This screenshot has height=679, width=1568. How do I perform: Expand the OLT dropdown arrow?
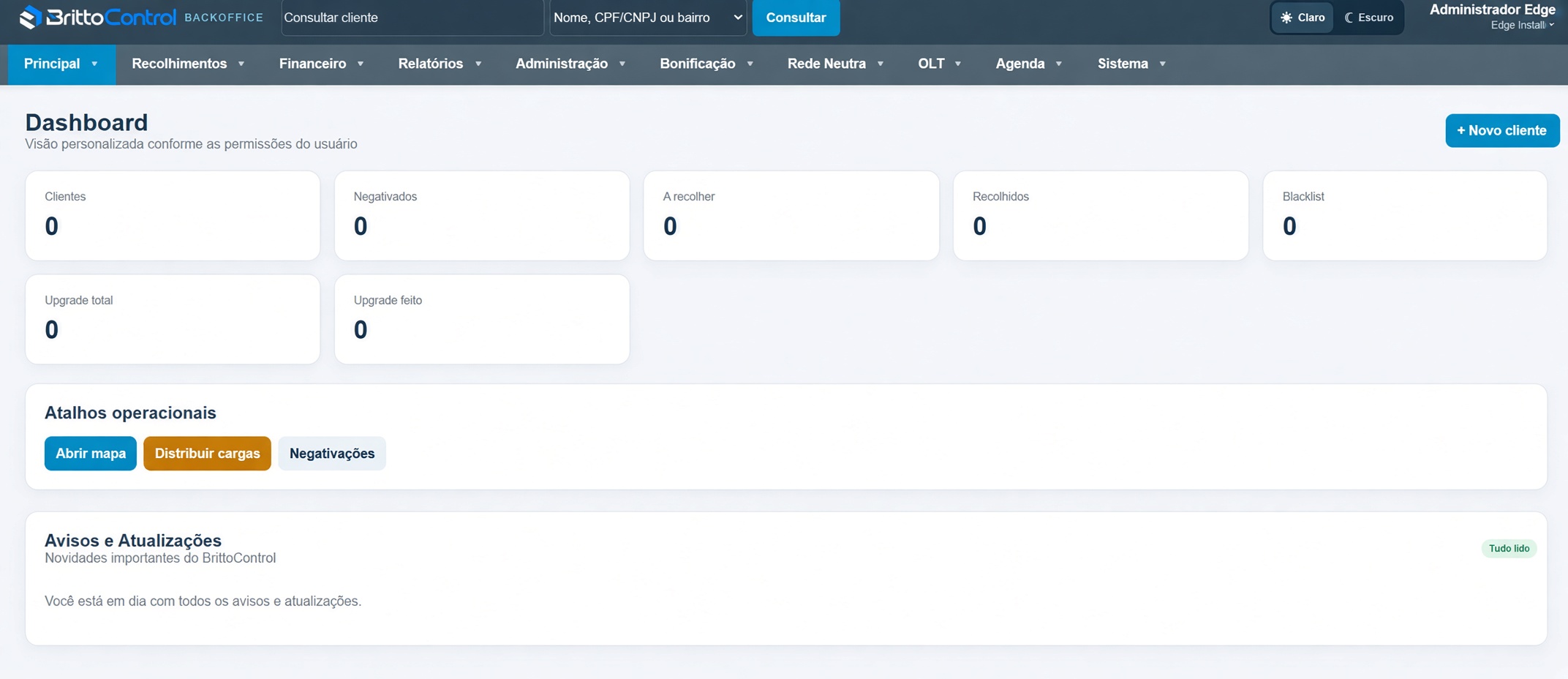958,64
